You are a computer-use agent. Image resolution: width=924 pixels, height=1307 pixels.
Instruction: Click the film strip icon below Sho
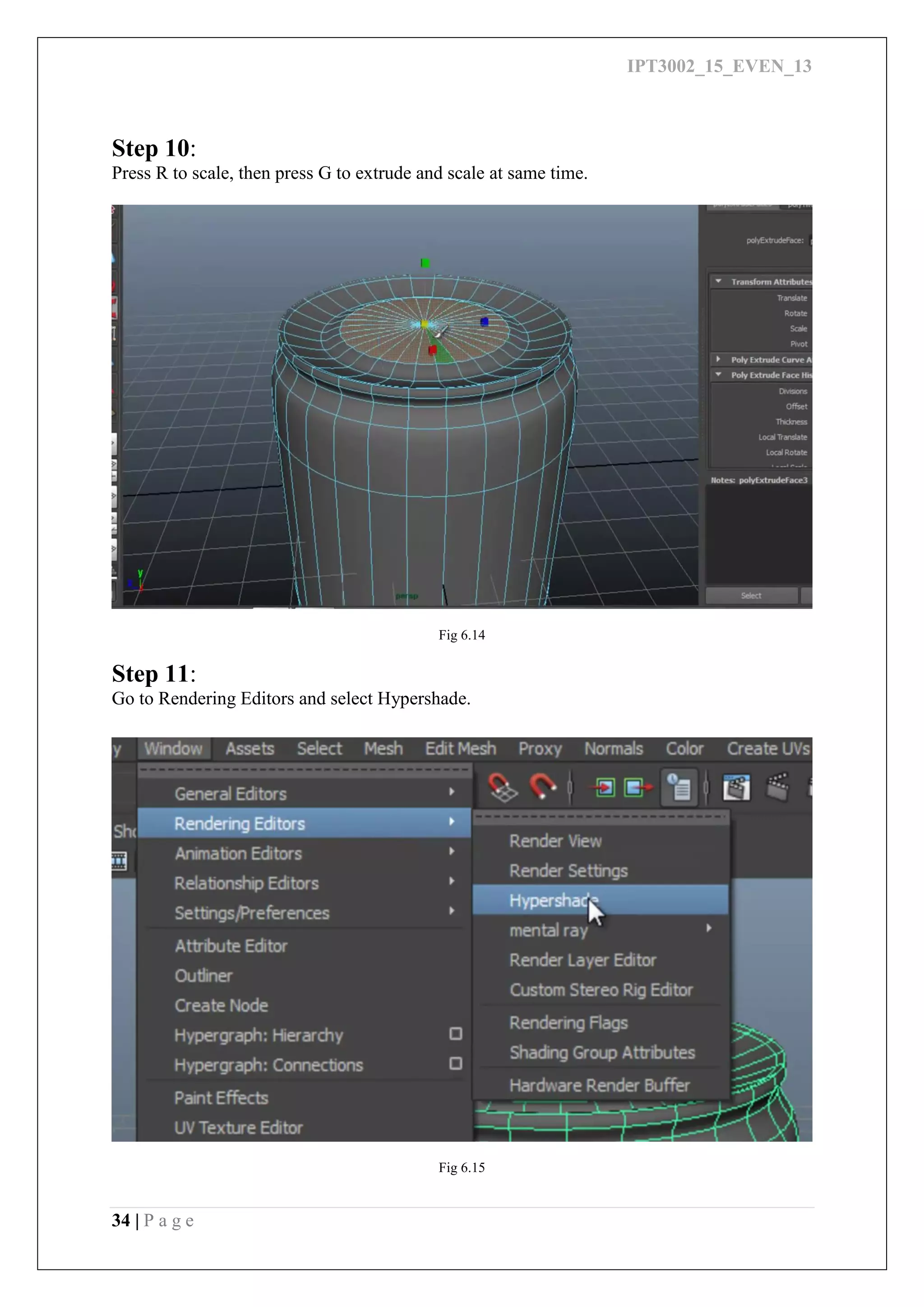pos(119,861)
